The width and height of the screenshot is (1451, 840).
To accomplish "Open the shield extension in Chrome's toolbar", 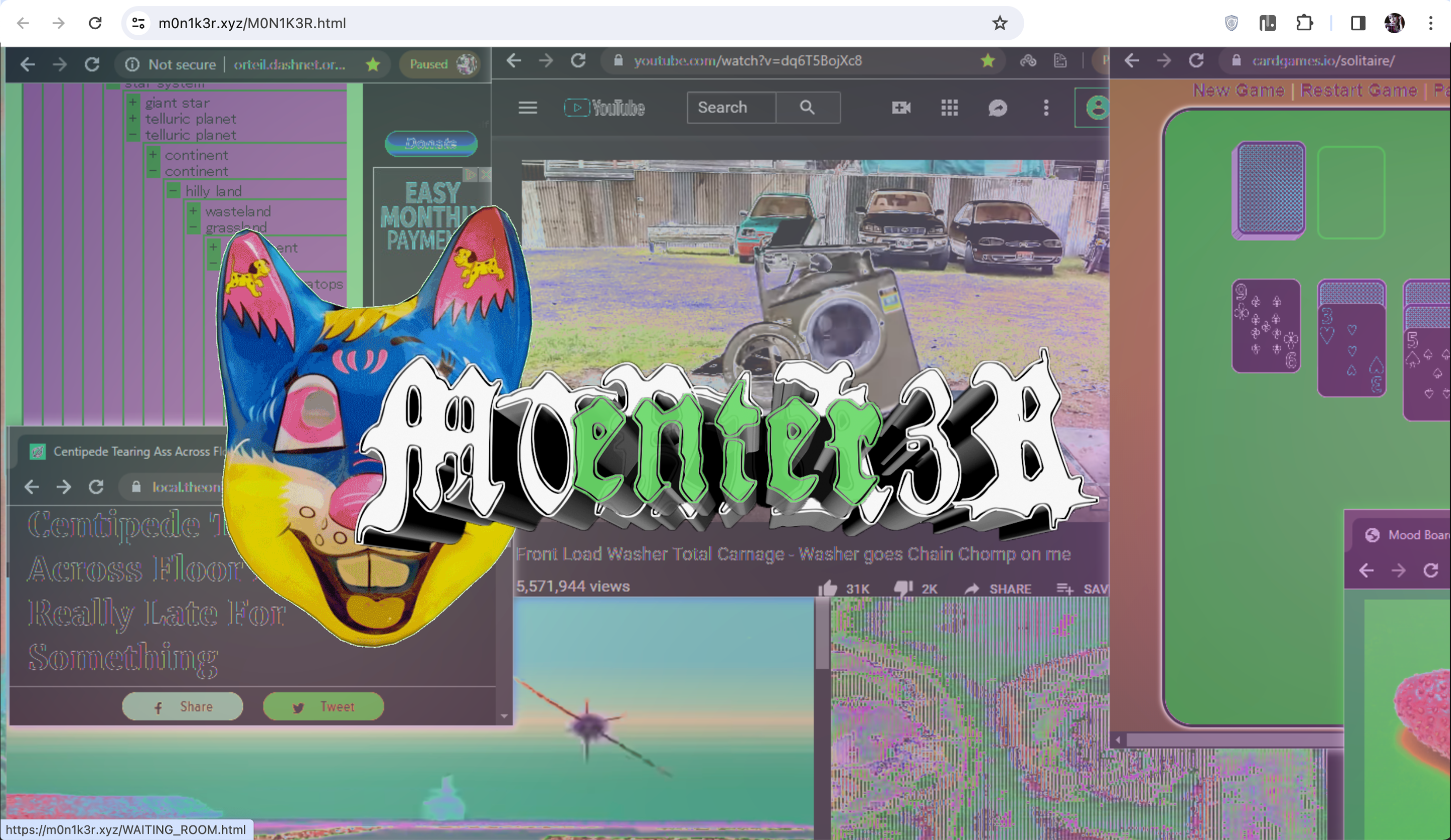I will click(x=1231, y=23).
